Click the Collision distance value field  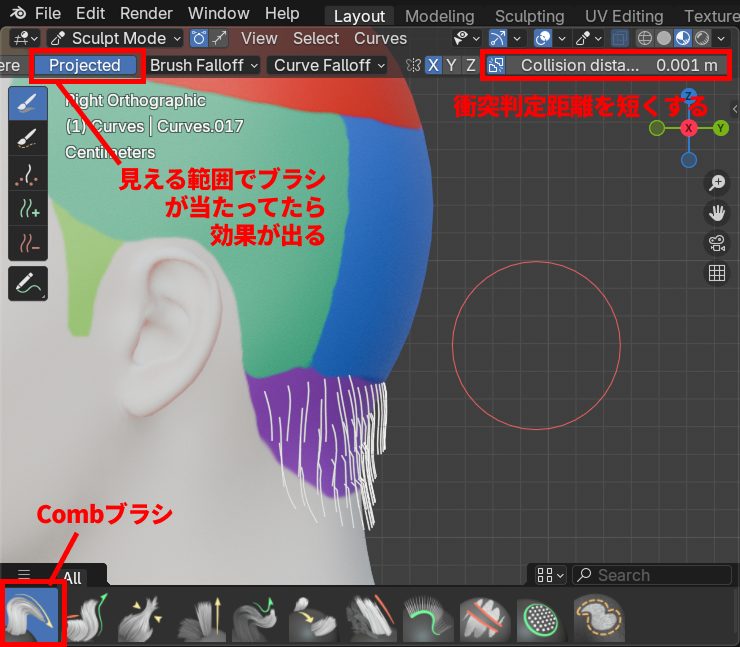[x=617, y=65]
